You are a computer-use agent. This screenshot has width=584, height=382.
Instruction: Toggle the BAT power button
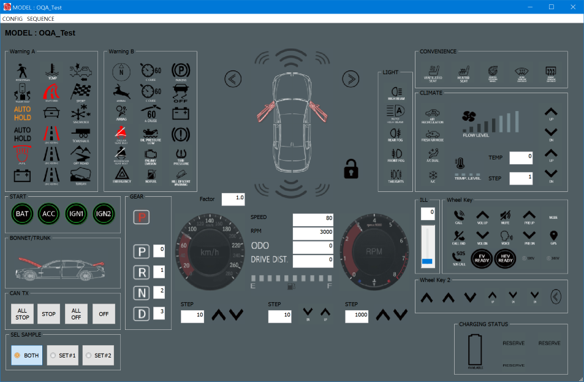[x=22, y=214]
